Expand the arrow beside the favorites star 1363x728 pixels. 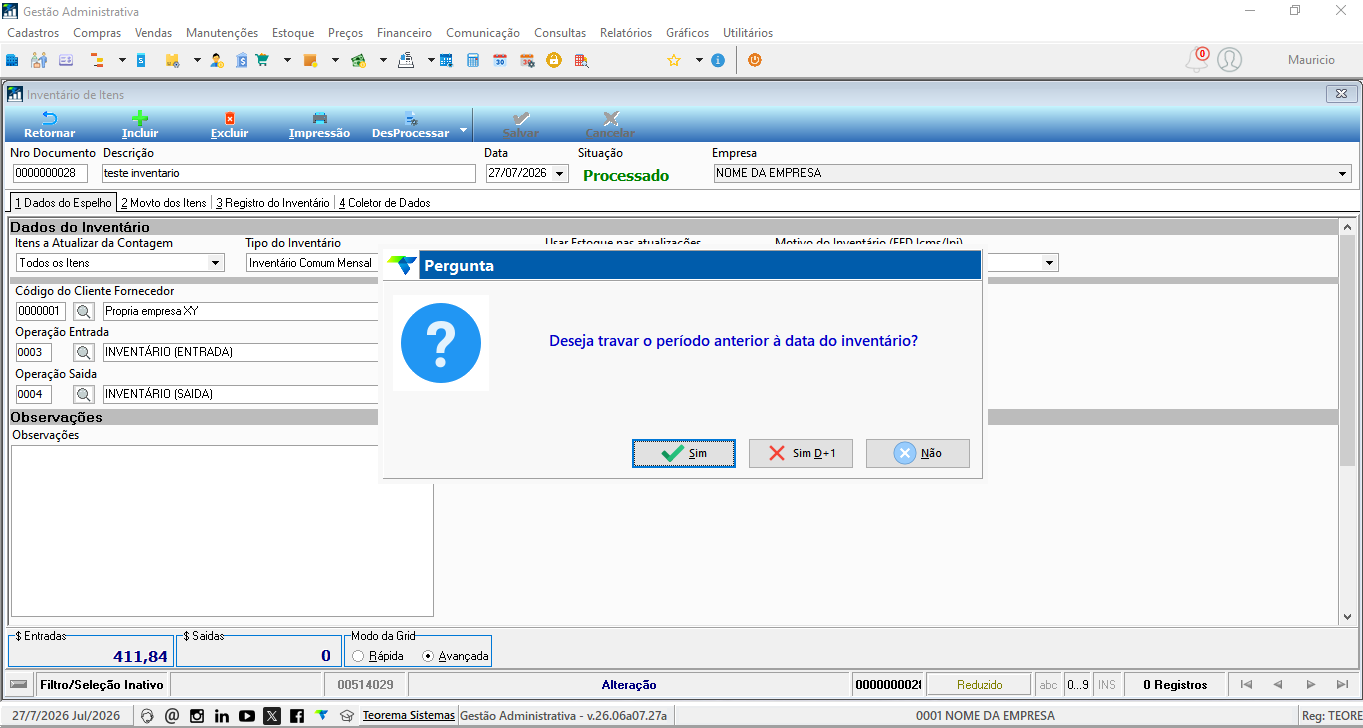tap(699, 60)
